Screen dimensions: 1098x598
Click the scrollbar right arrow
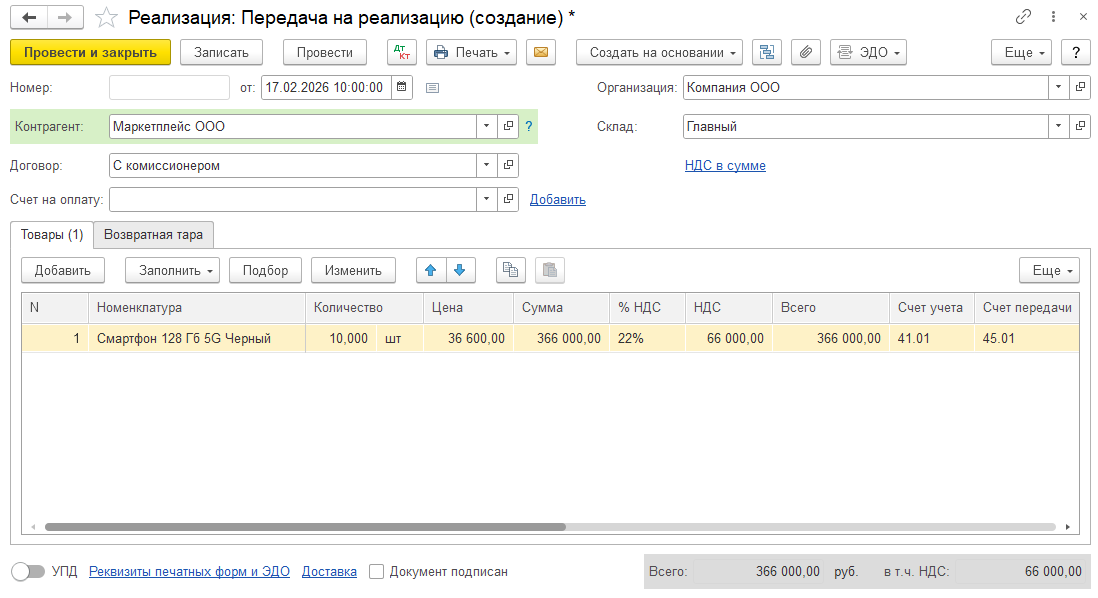point(1068,527)
